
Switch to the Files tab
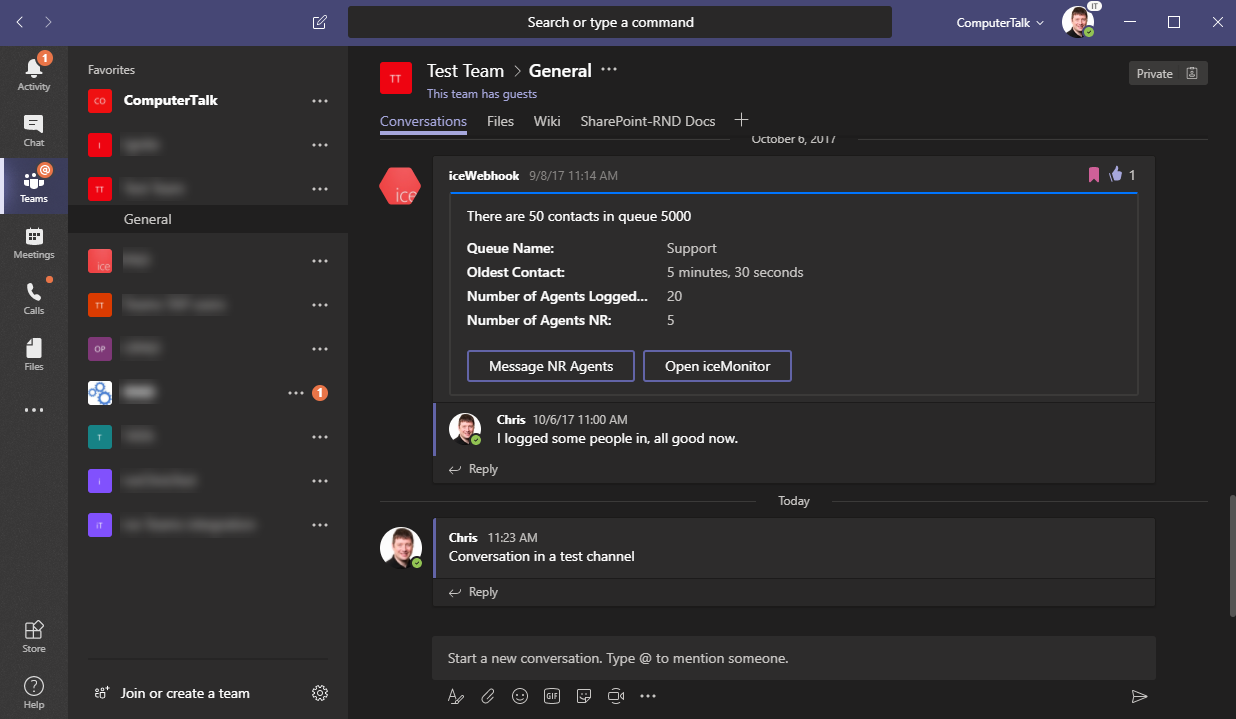[x=500, y=121]
